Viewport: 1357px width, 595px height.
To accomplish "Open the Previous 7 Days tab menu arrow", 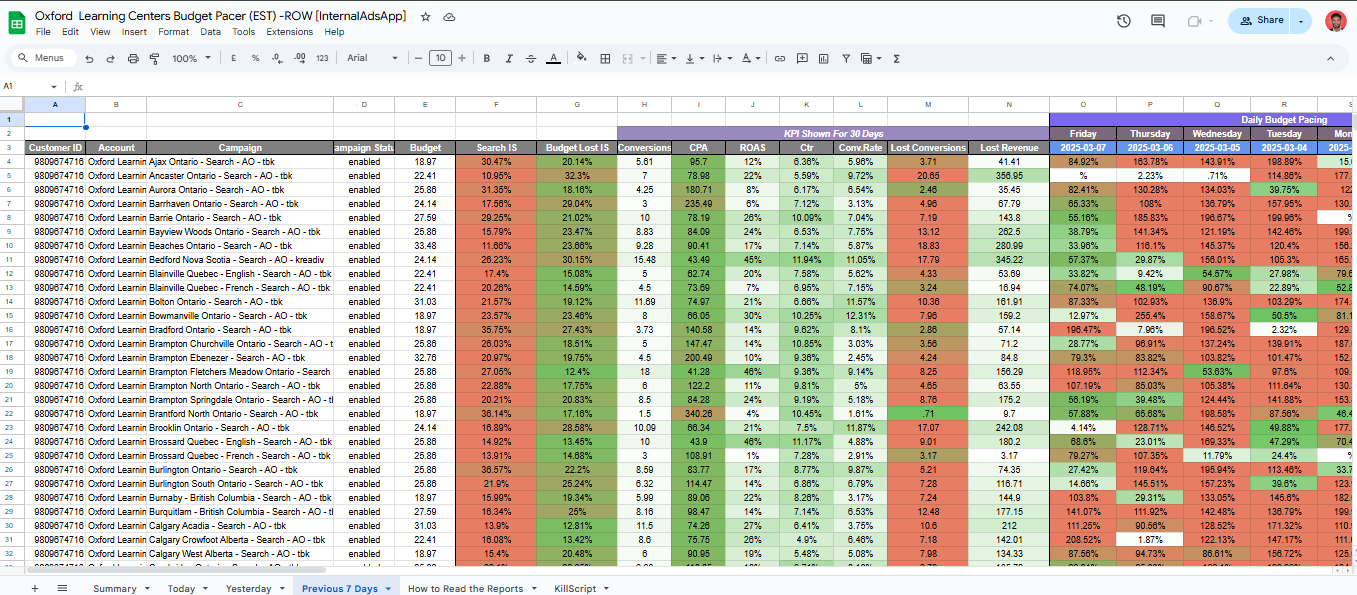I will coord(388,589).
